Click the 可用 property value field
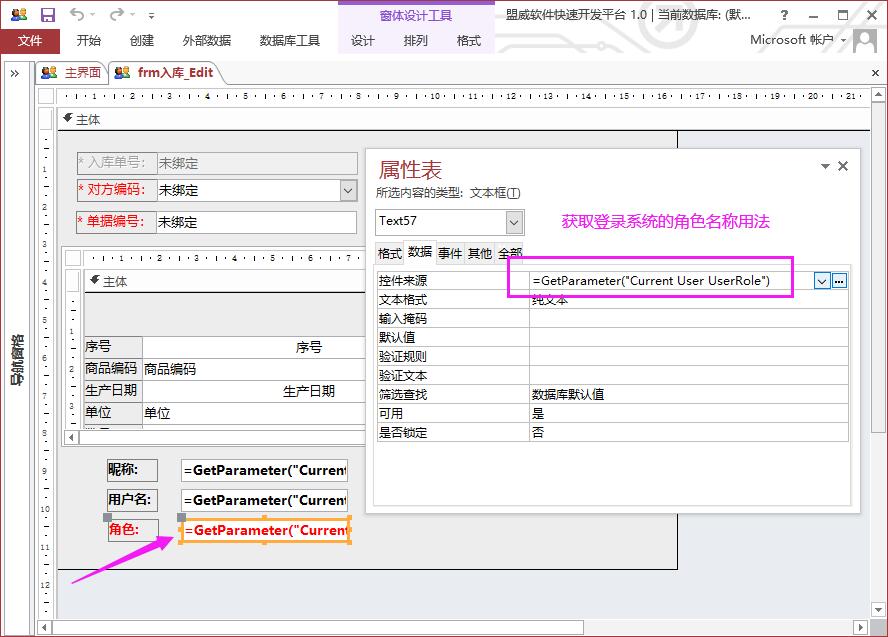 (x=688, y=413)
